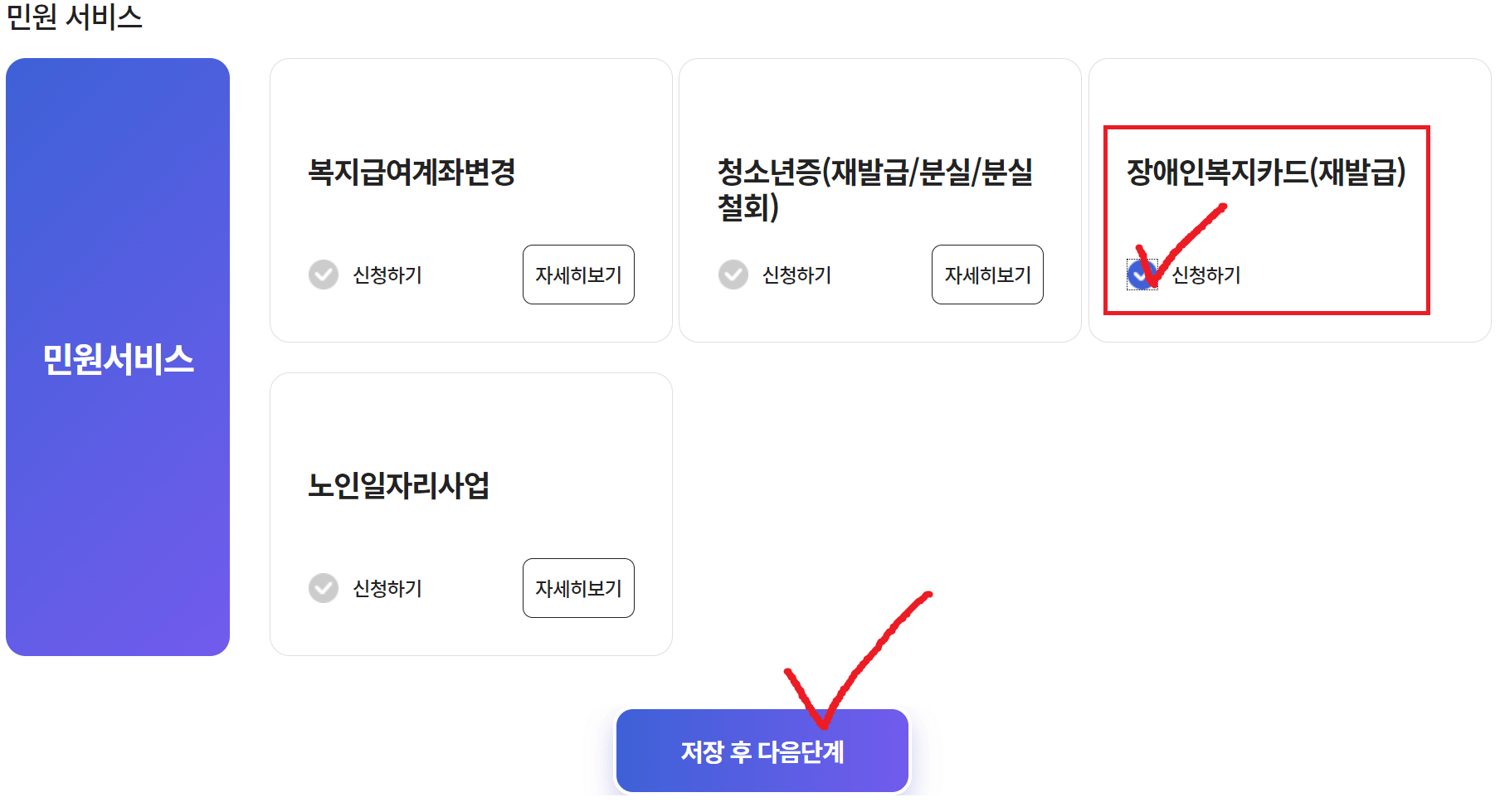Screen dimensions: 1500x812
Task: Open 자세히보기 for 노인일자리사업
Action: point(578,588)
